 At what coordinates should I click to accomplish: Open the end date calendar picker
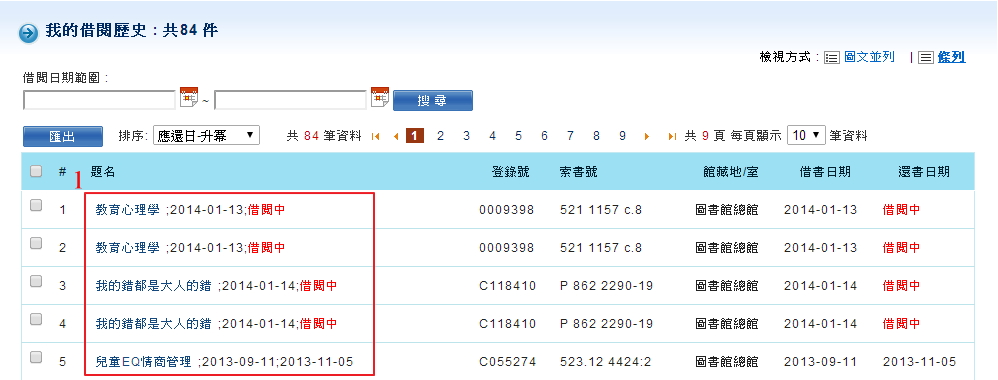380,97
